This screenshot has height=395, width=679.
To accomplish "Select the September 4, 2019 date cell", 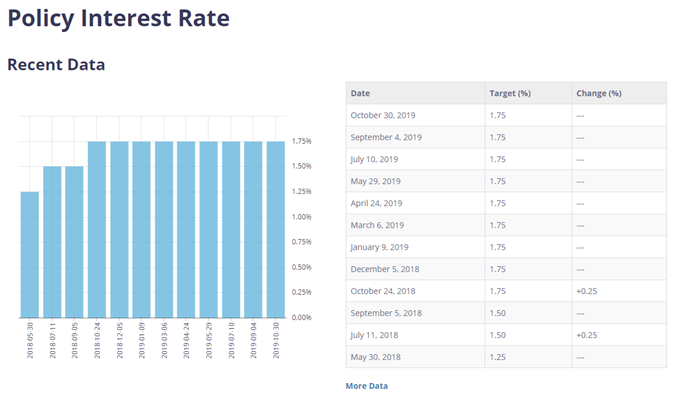I will (415, 137).
